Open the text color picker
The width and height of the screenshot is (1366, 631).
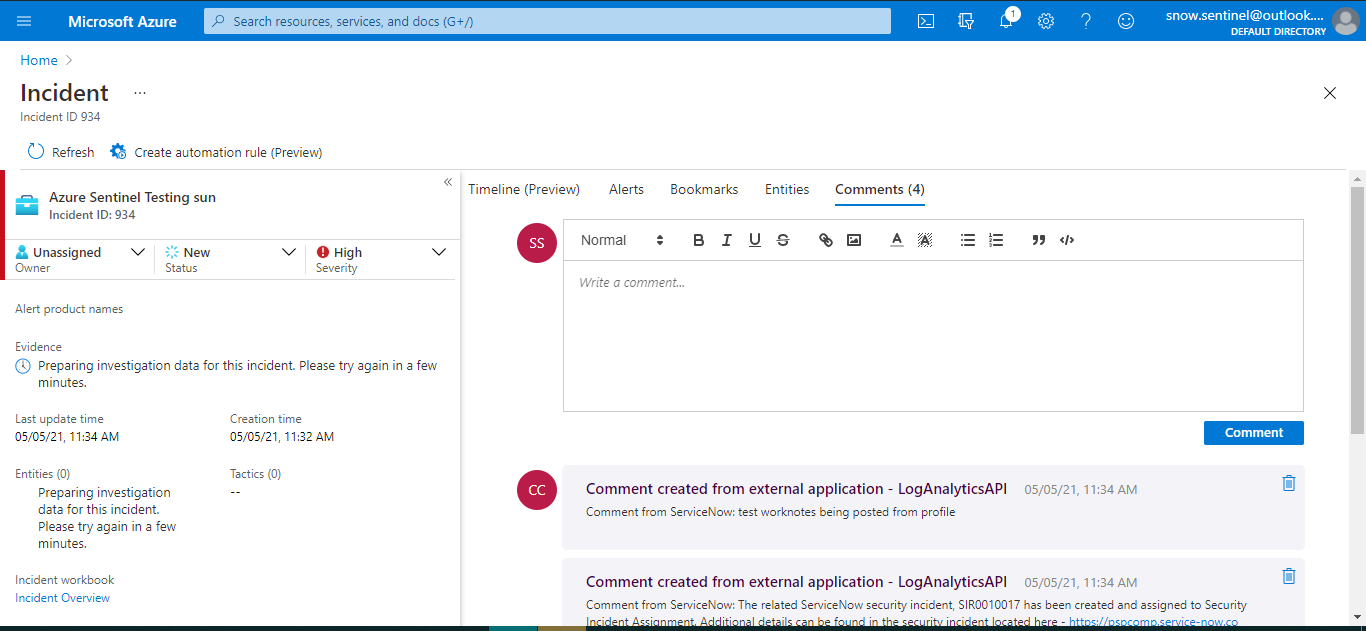(x=897, y=240)
